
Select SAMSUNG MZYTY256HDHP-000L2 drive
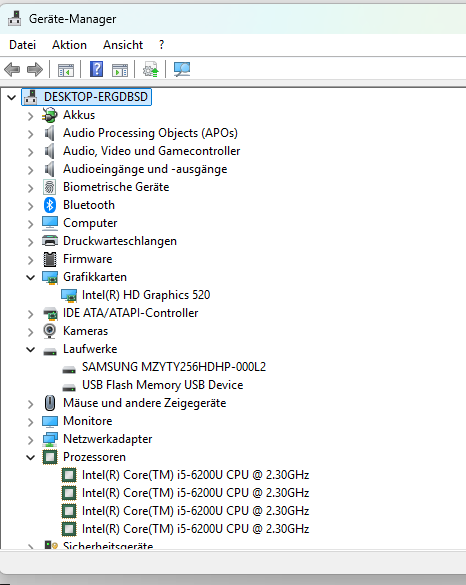[x=174, y=367]
